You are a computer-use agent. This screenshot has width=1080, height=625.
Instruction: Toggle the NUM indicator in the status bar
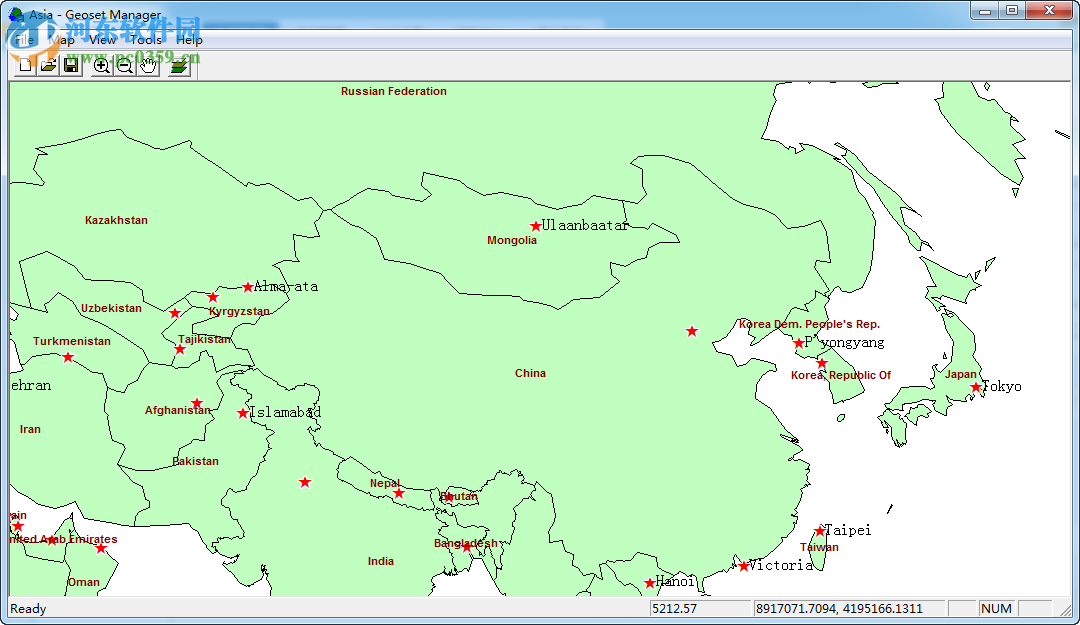[996, 608]
